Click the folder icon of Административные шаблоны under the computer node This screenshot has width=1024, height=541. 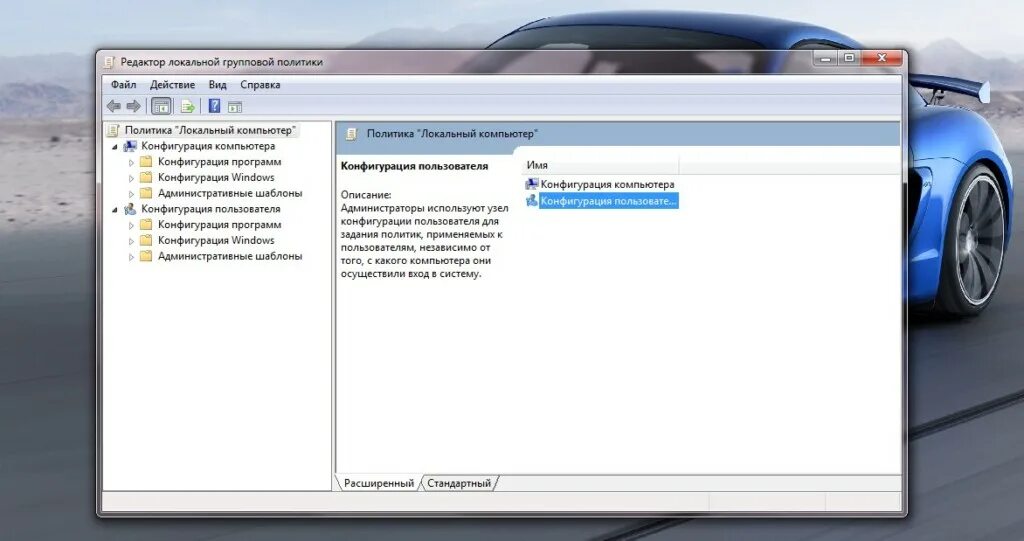[146, 193]
